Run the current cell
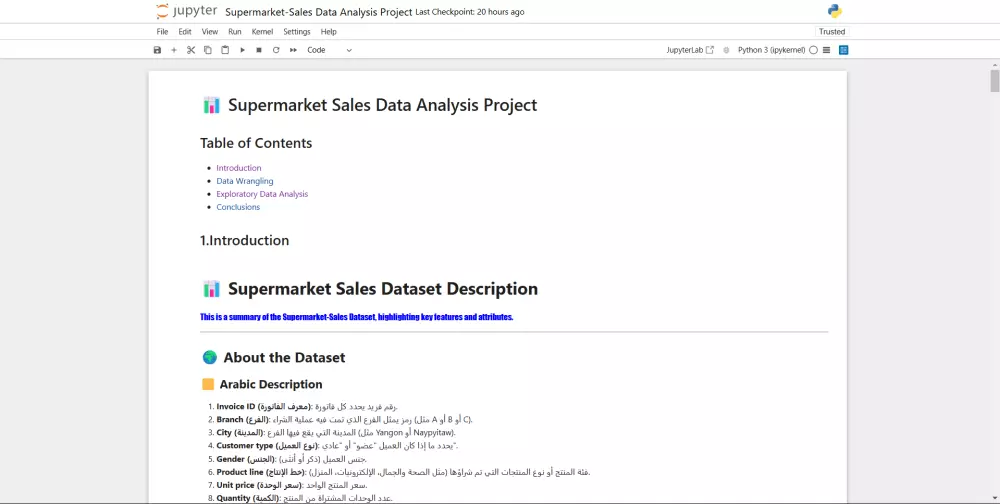The image size is (1000, 504). click(x=242, y=50)
